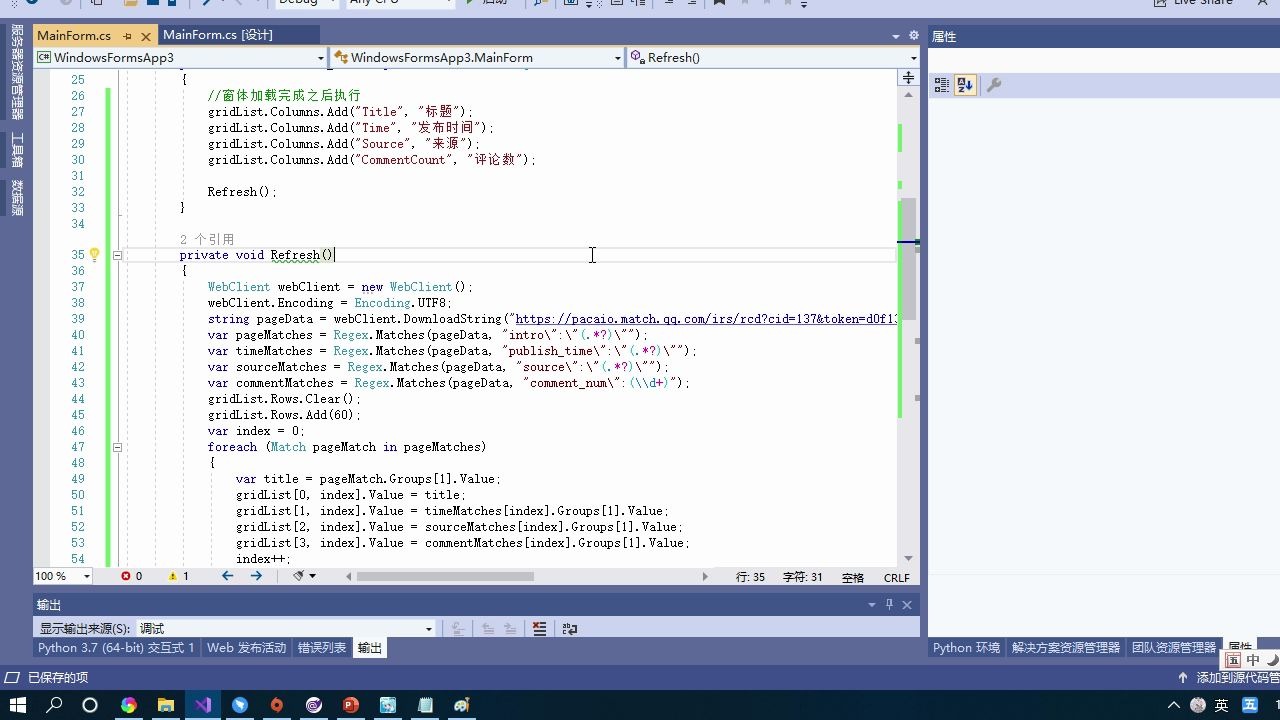Click the warning count indicator showing 1
Image resolution: width=1280 pixels, height=720 pixels.
click(x=179, y=576)
